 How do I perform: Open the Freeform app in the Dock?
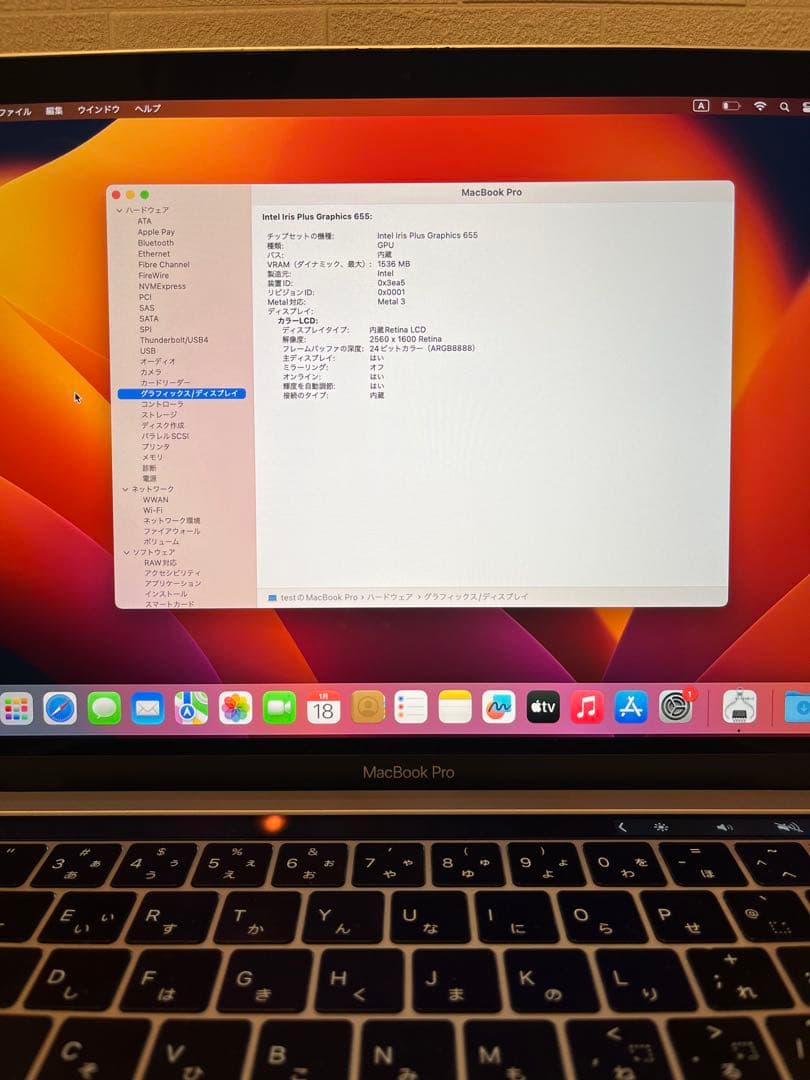499,709
